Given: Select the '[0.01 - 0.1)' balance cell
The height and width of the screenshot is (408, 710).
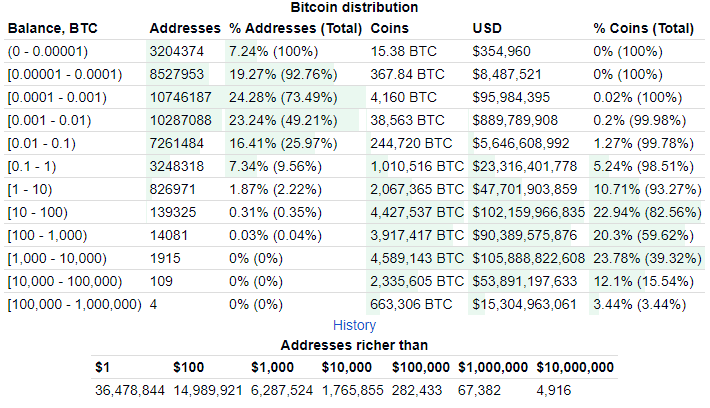Looking at the screenshot, I should click(42, 144).
